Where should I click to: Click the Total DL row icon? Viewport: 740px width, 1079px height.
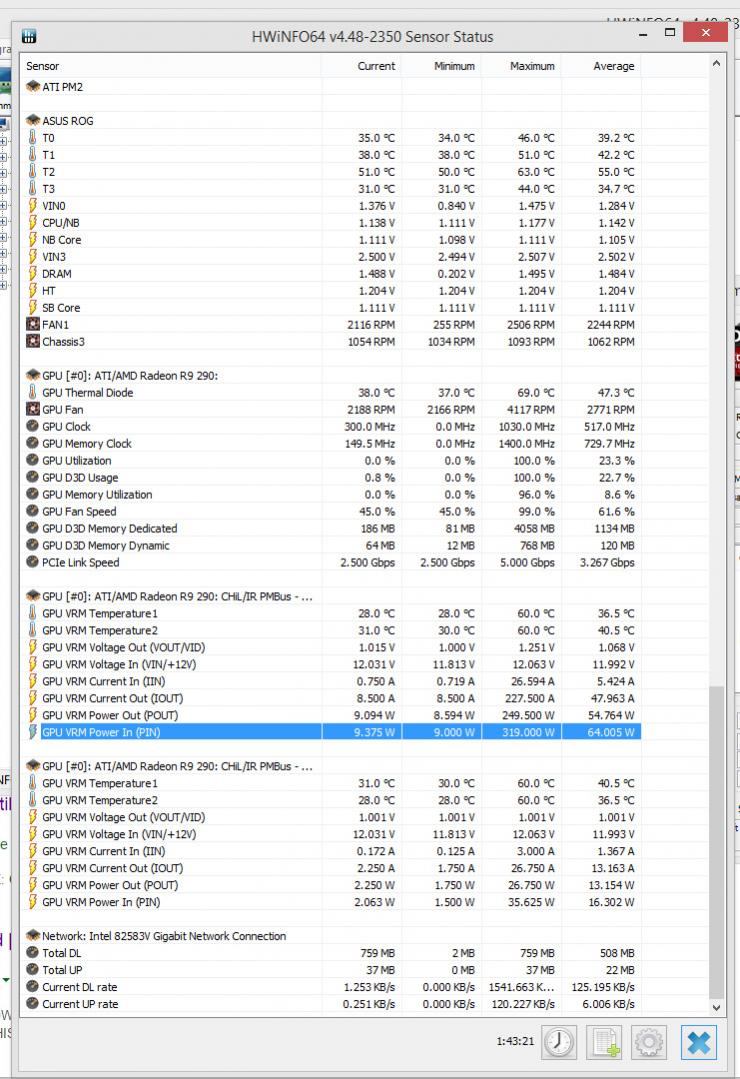(x=32, y=953)
